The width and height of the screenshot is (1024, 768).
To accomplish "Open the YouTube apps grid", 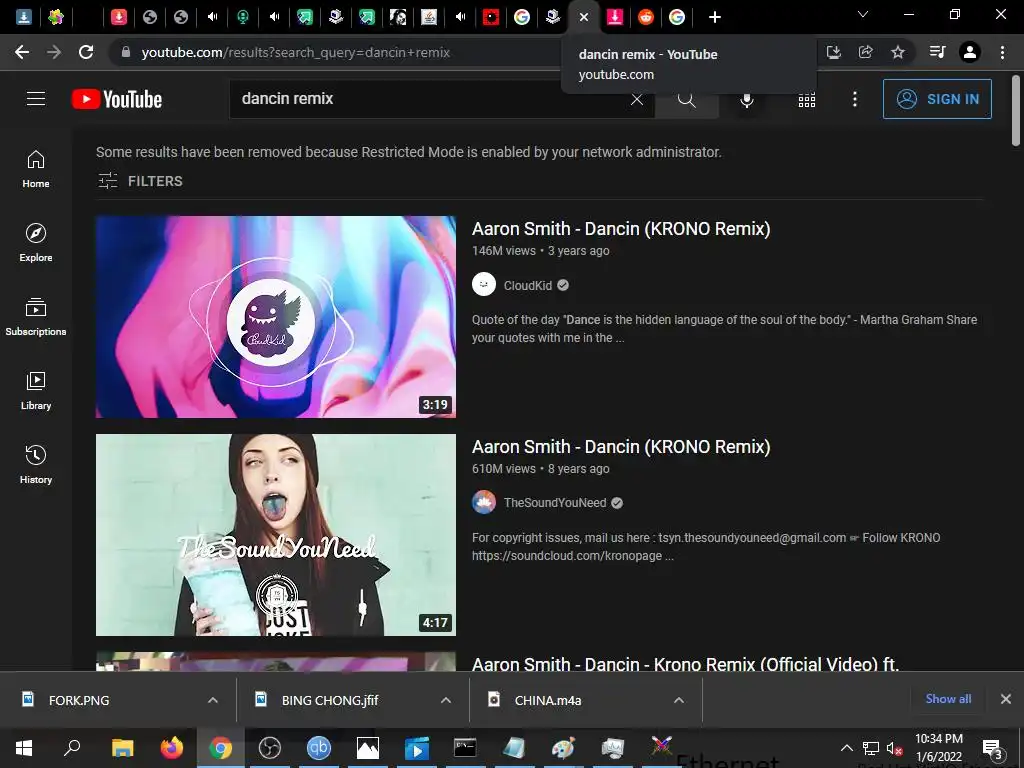I will click(x=807, y=99).
